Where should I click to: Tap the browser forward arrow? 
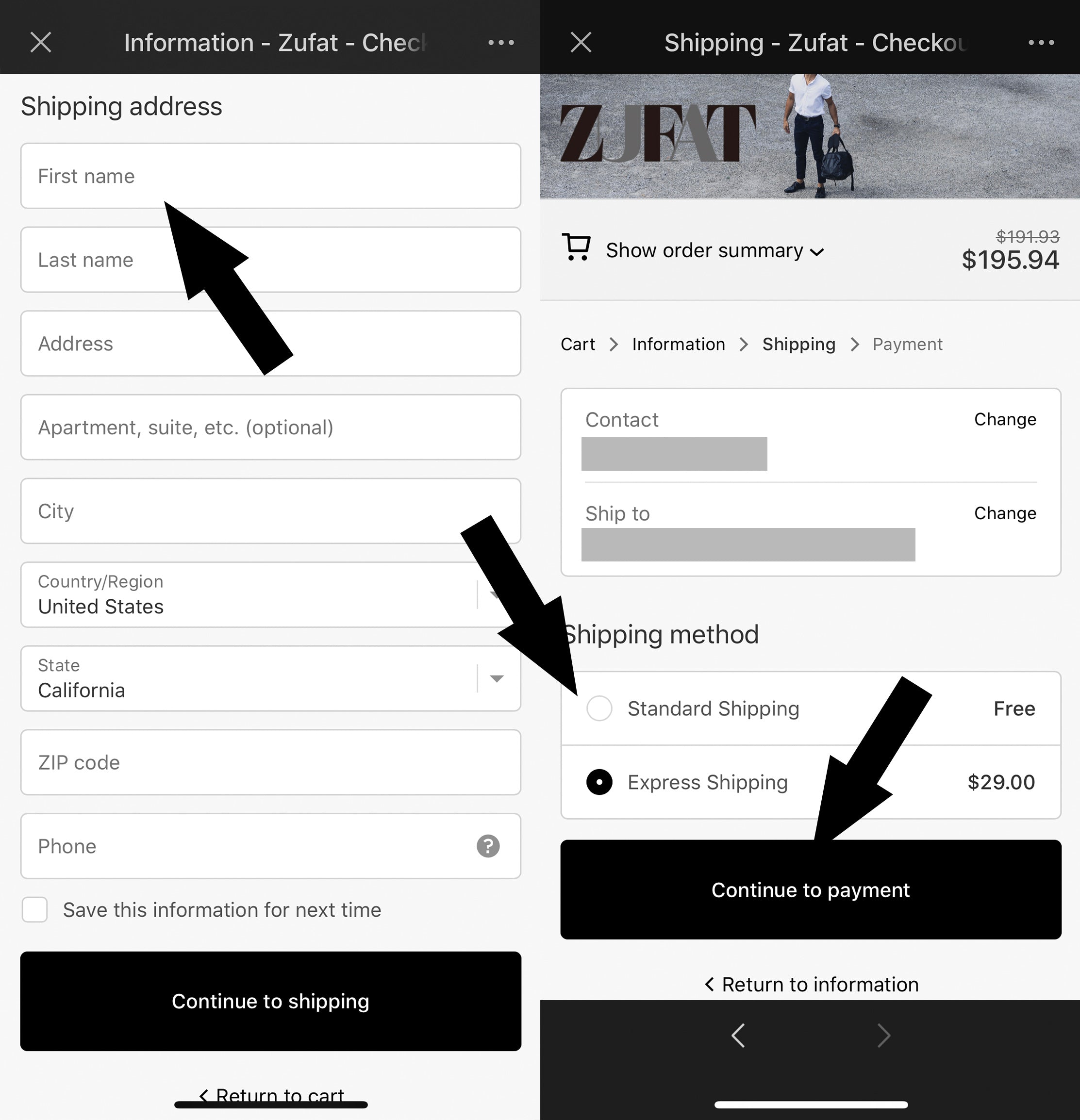[x=883, y=1035]
